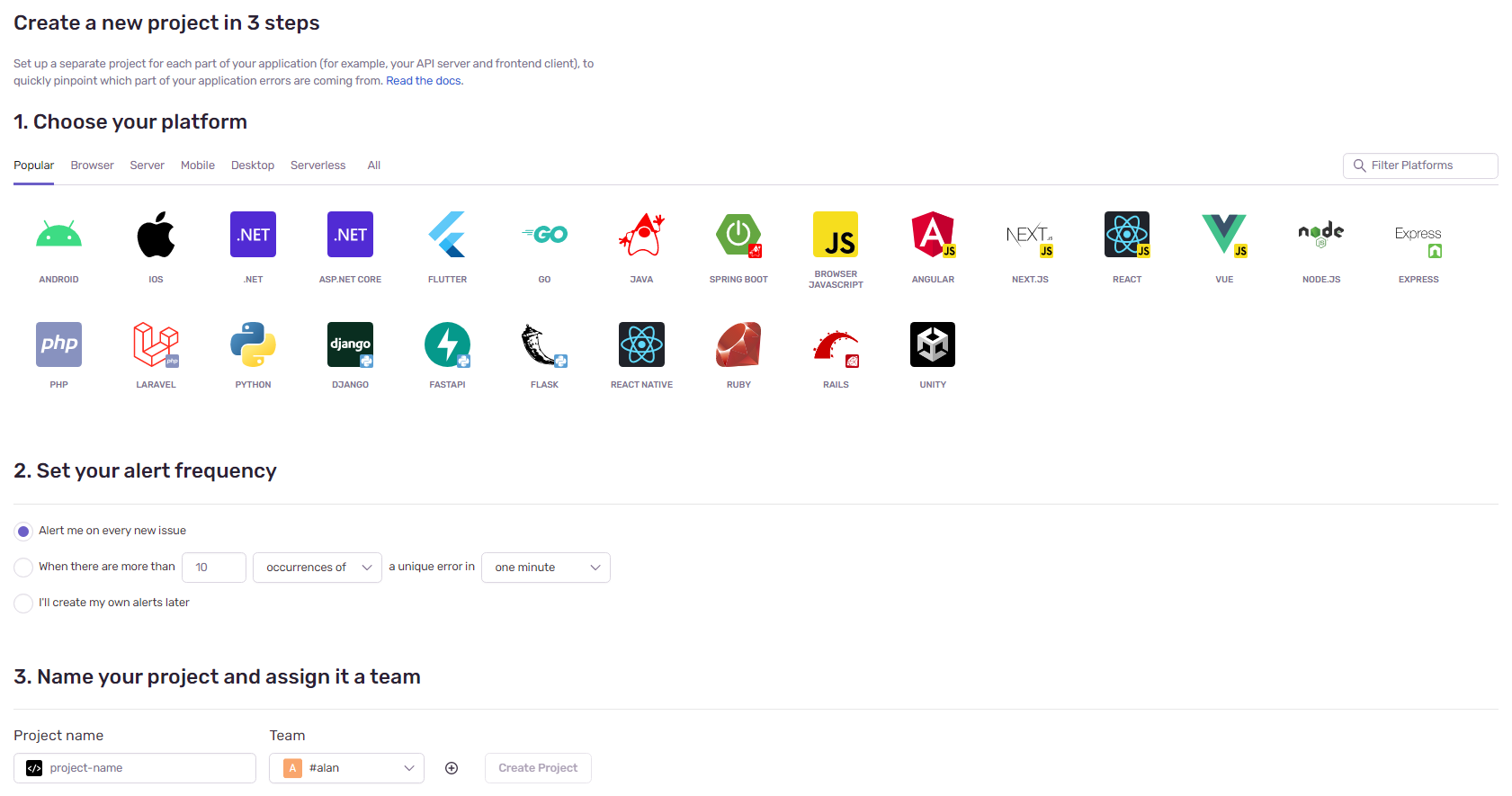Screen dimensions: 1512x796
Task: Open the 'occurrences of' dropdown
Action: 318,568
